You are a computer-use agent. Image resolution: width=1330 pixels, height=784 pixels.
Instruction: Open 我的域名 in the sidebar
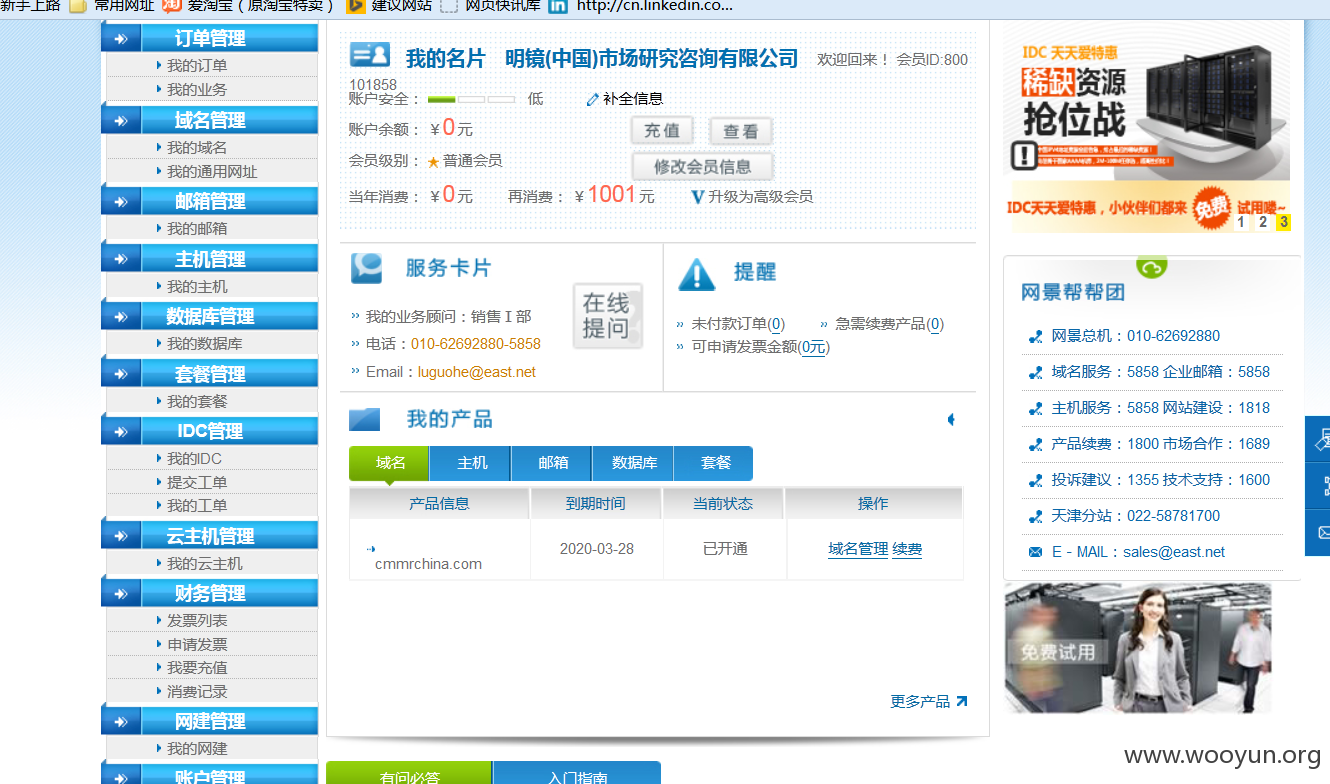[x=197, y=148]
